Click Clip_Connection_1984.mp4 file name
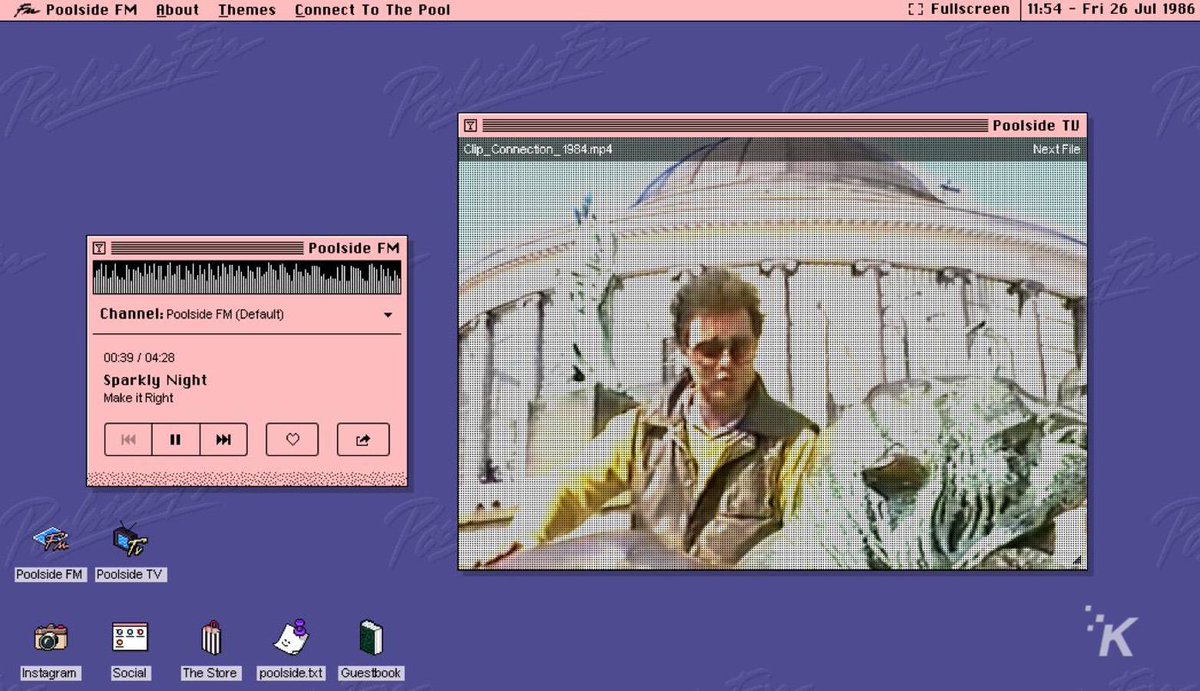Viewport: 1200px width, 691px height. (x=538, y=149)
